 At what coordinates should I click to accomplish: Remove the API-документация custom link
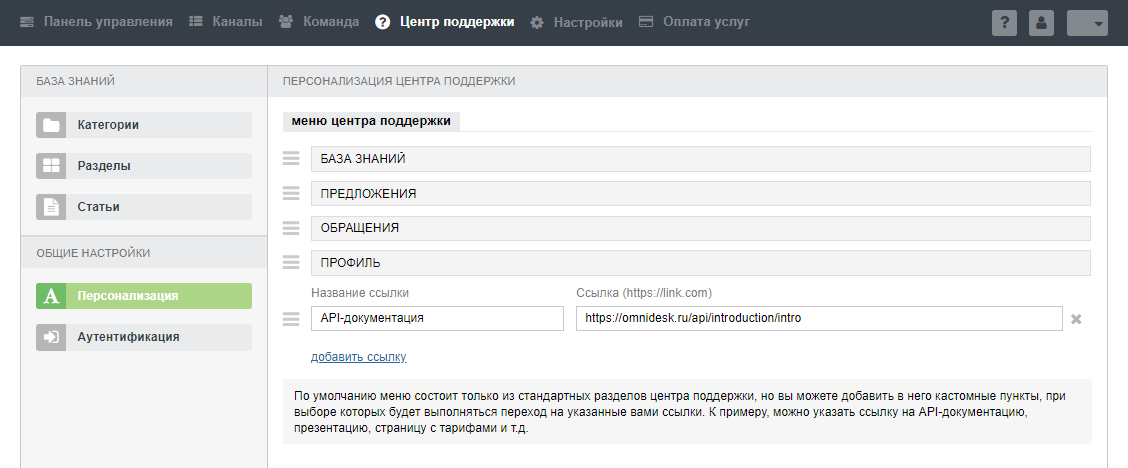[1077, 319]
